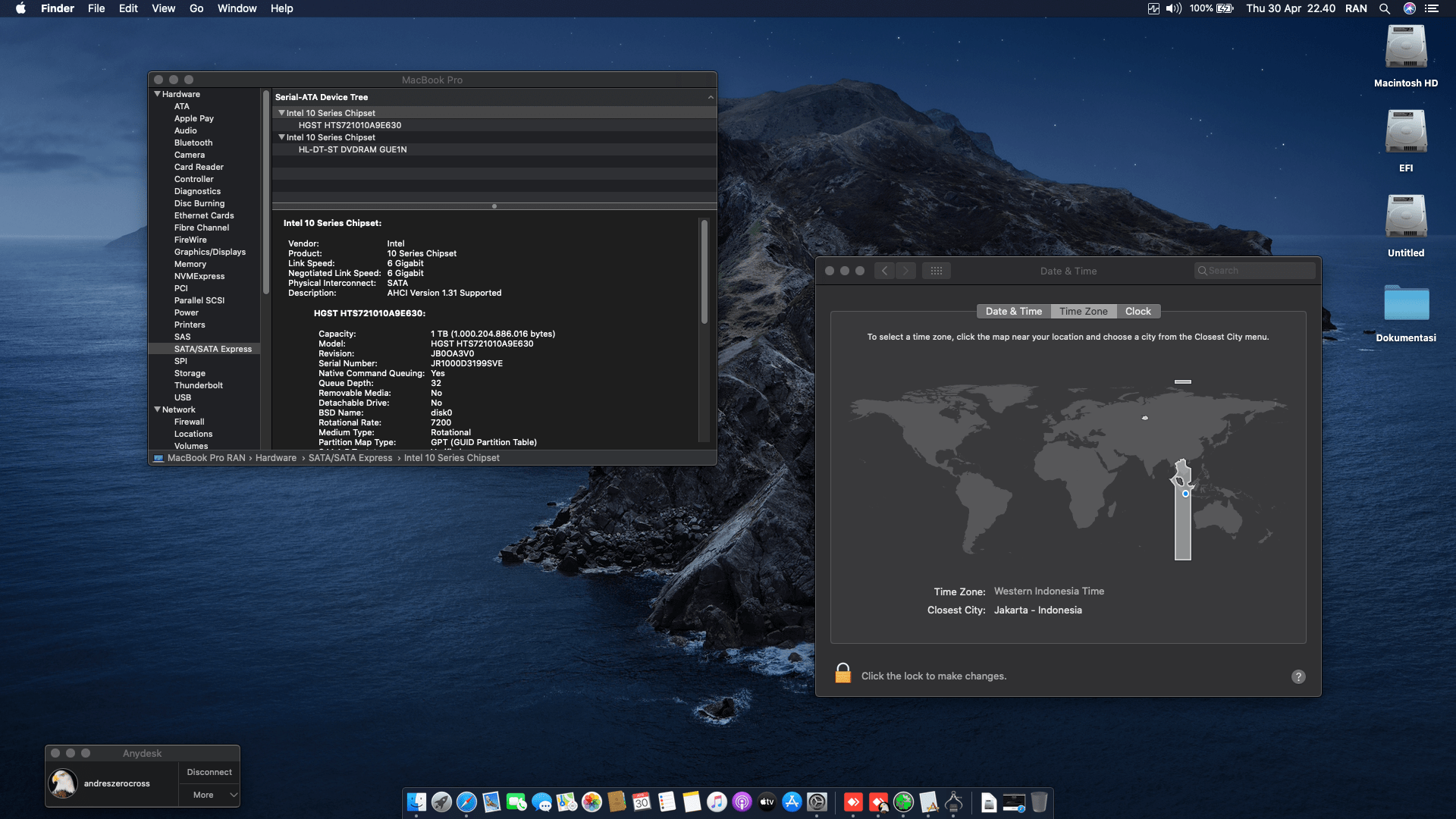Open App Store from the dock
Image resolution: width=1456 pixels, height=819 pixels.
[792, 802]
